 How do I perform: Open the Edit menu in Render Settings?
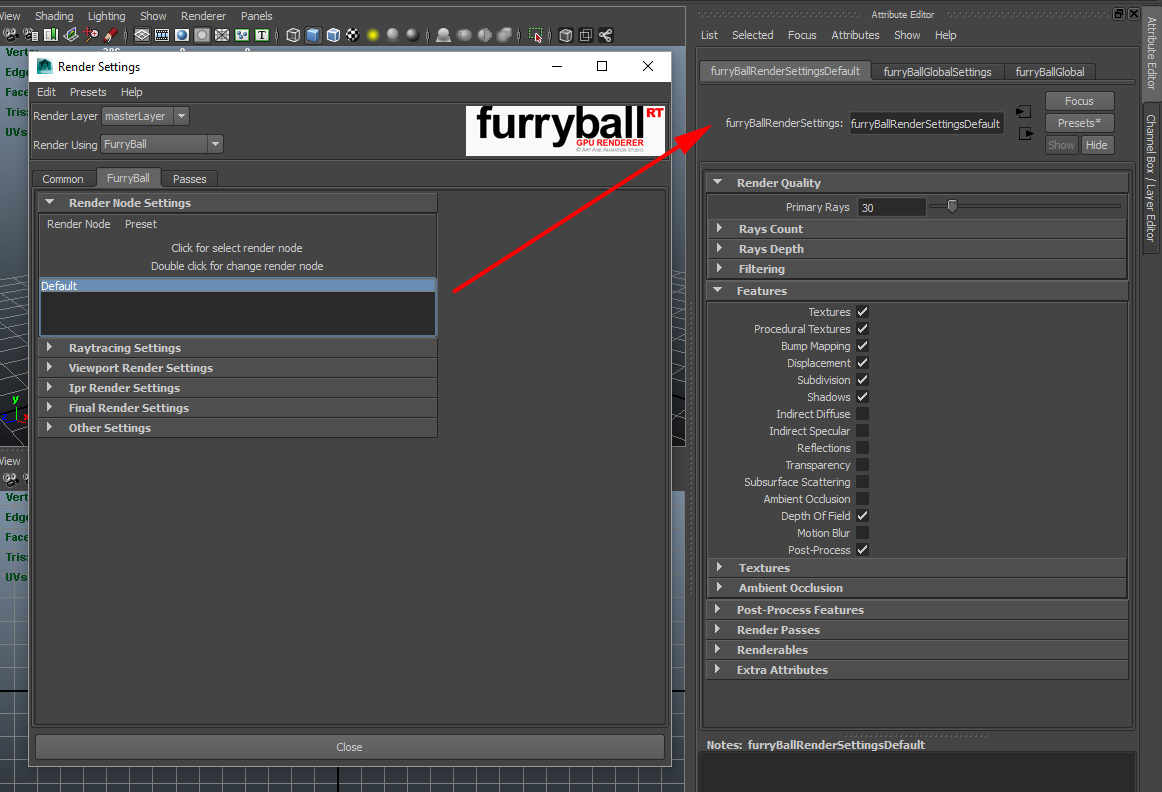[x=46, y=92]
